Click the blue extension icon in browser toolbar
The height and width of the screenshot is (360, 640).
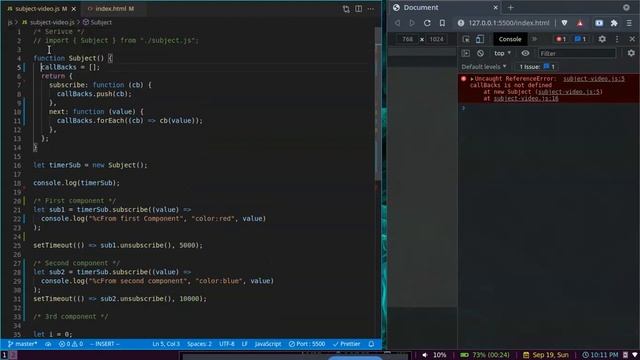pyautogui.click(x=599, y=23)
